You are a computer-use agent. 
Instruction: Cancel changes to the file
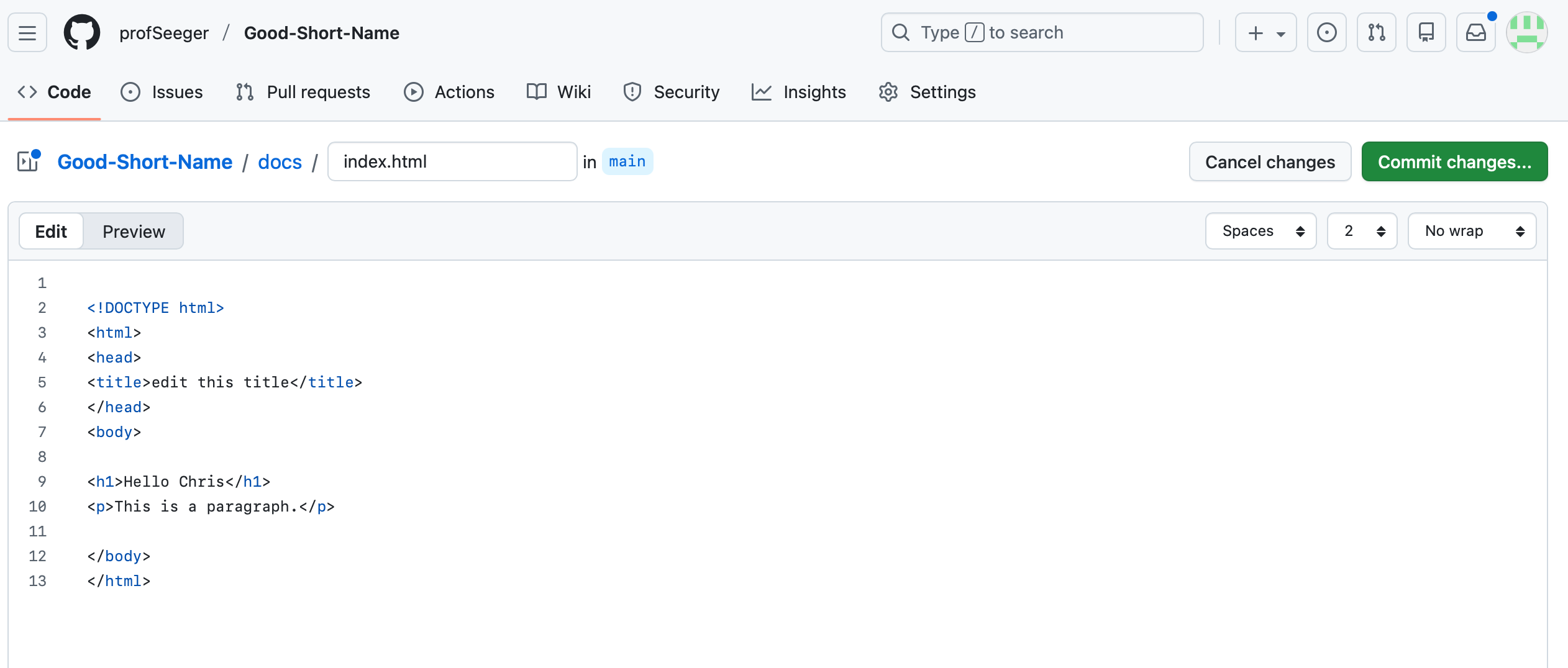coord(1270,161)
